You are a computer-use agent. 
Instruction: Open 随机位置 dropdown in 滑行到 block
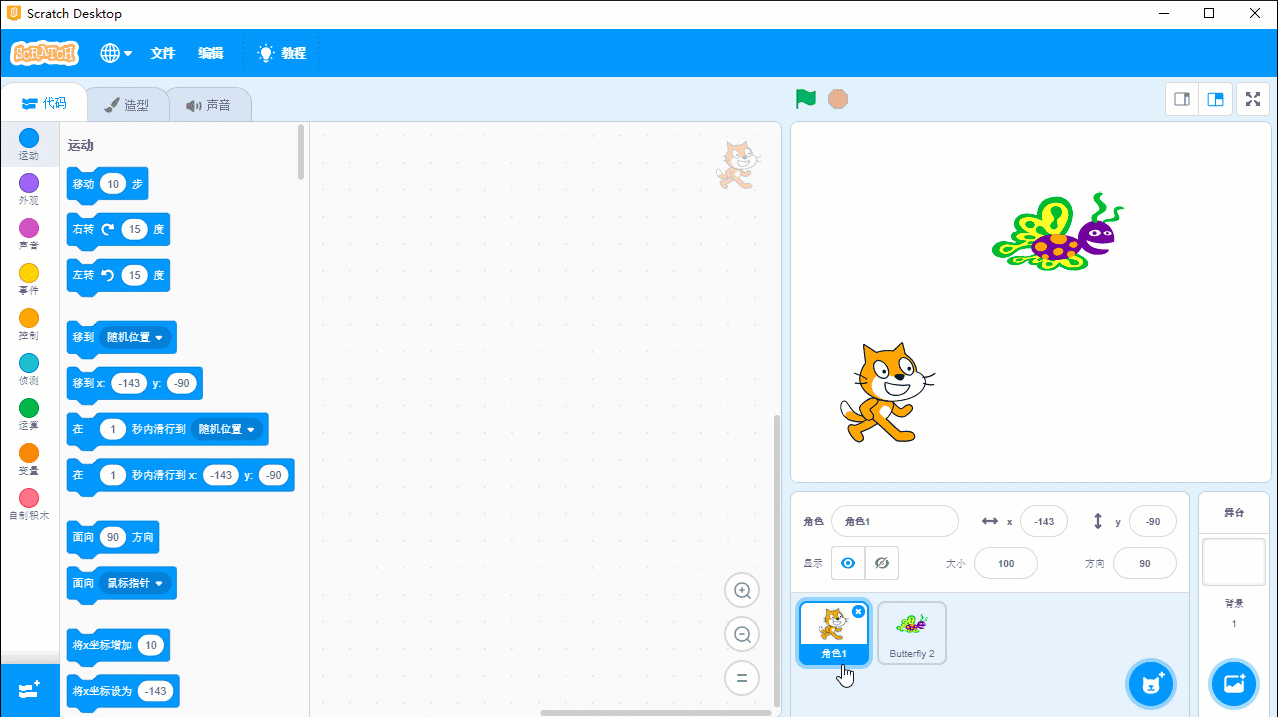point(227,429)
